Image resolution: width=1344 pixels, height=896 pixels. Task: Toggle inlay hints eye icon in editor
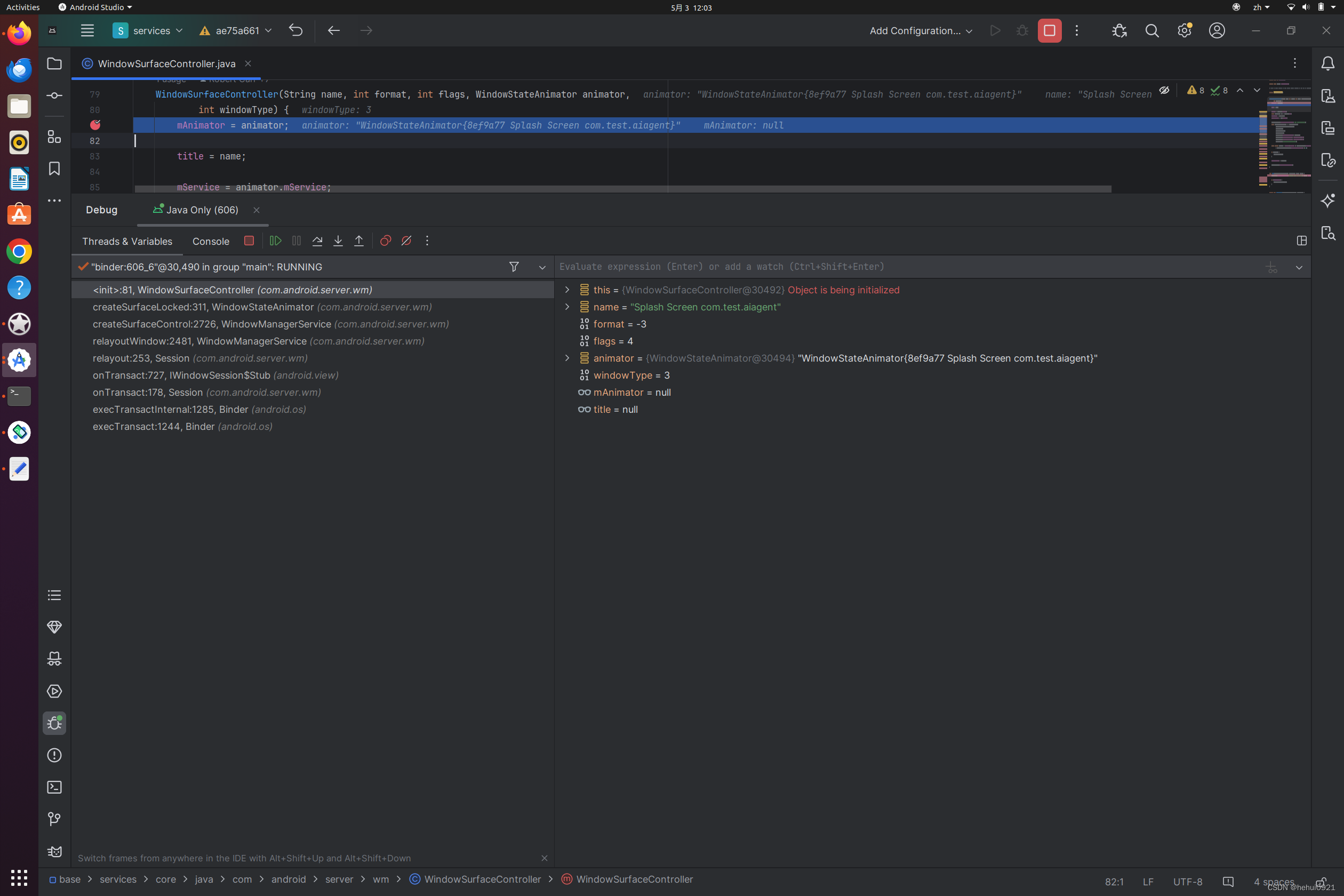[1164, 90]
